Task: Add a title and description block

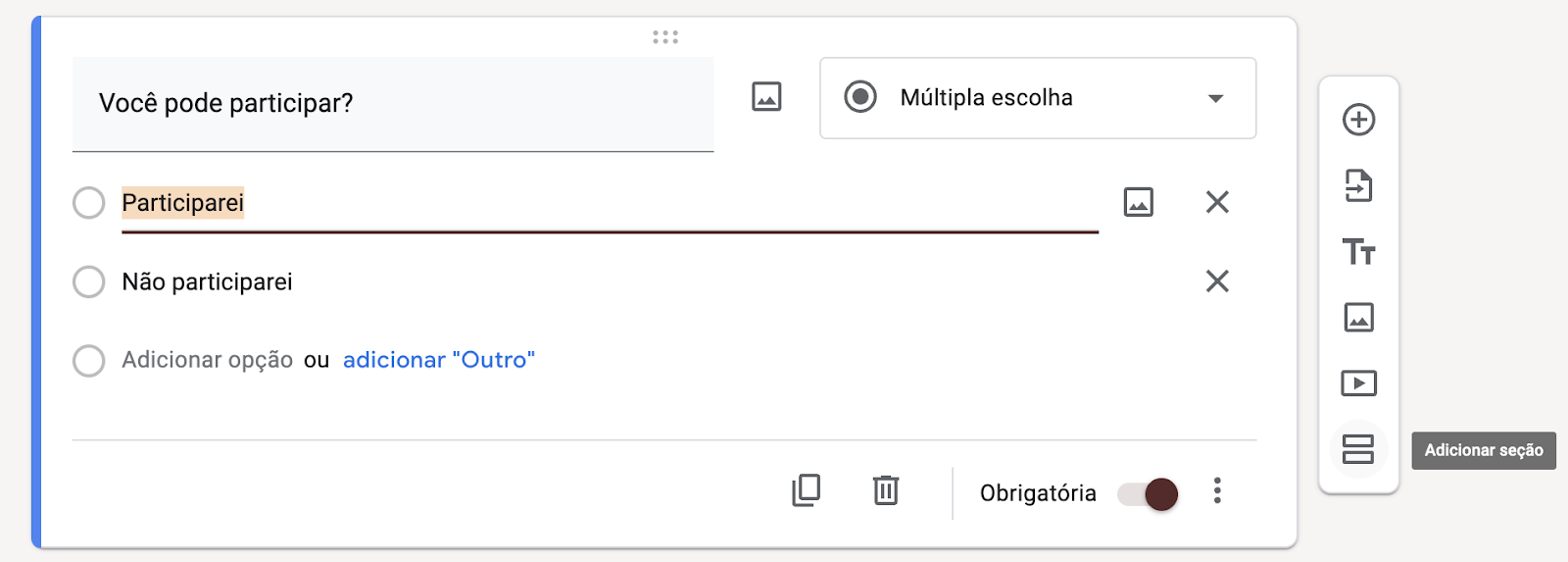Action: pos(1358,252)
